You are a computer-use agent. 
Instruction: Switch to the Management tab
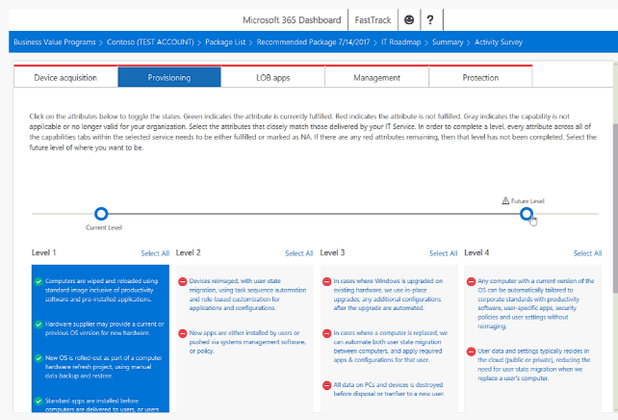(x=376, y=77)
